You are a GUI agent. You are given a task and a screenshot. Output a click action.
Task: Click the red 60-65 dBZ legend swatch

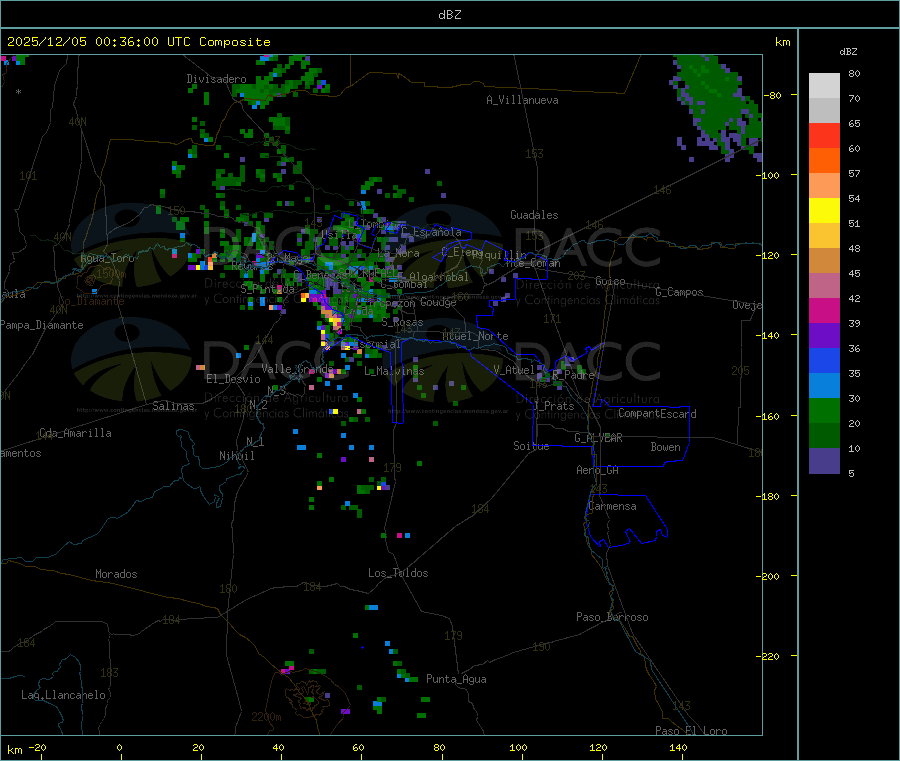824,135
